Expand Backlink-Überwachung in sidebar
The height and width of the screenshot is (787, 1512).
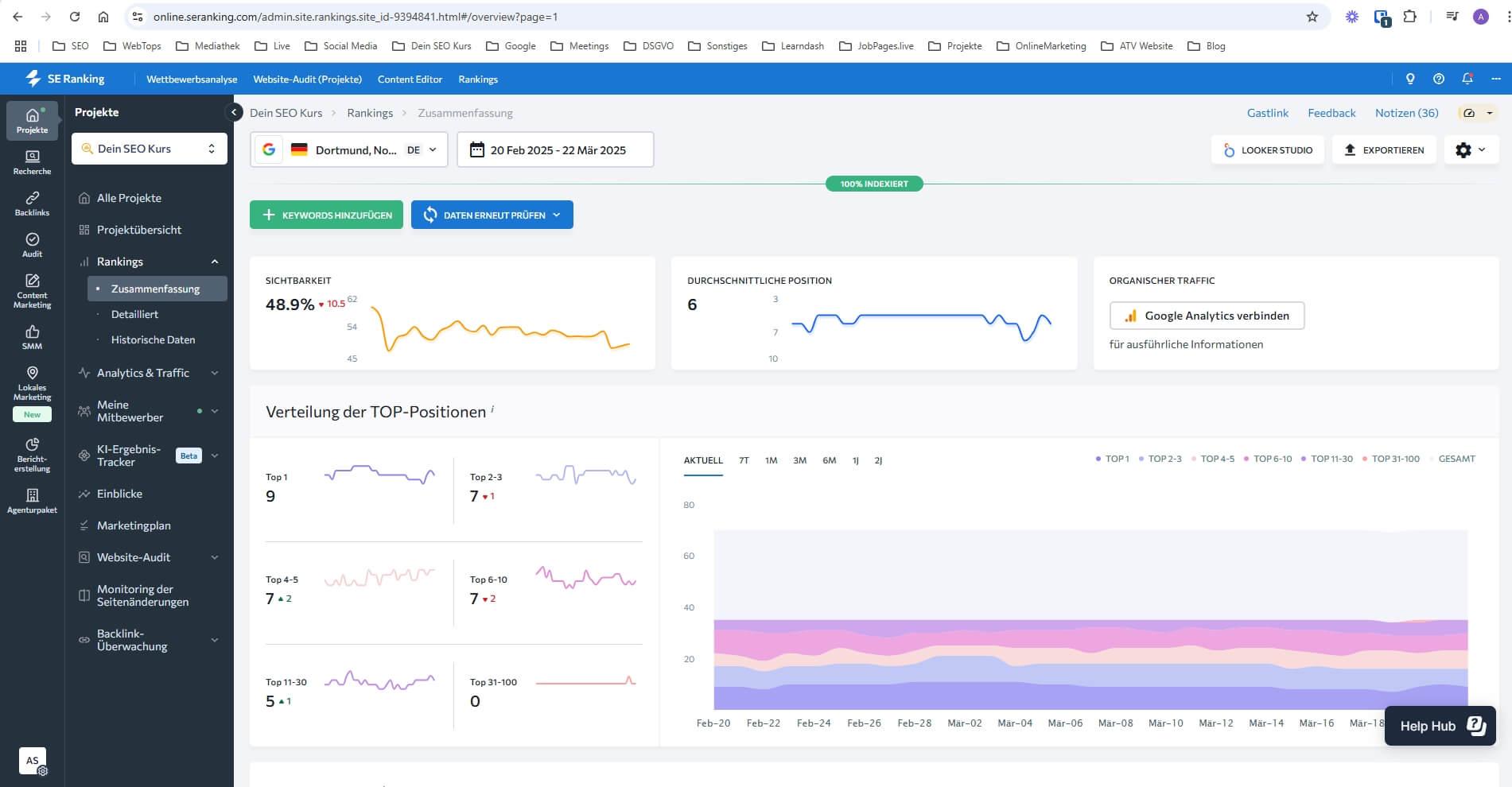(x=215, y=640)
